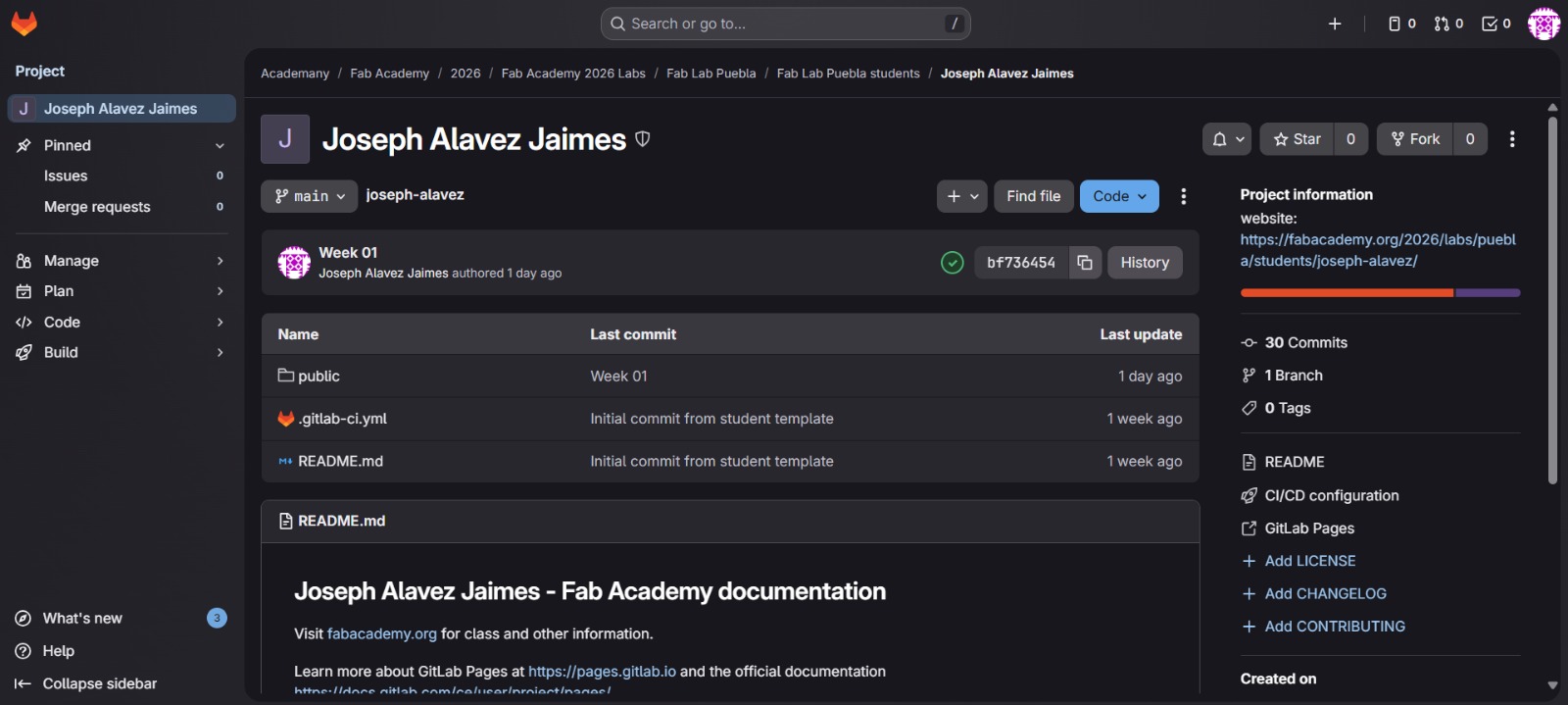Open project actions kebab menu beside Fork
1568x705 pixels.
(x=1512, y=139)
